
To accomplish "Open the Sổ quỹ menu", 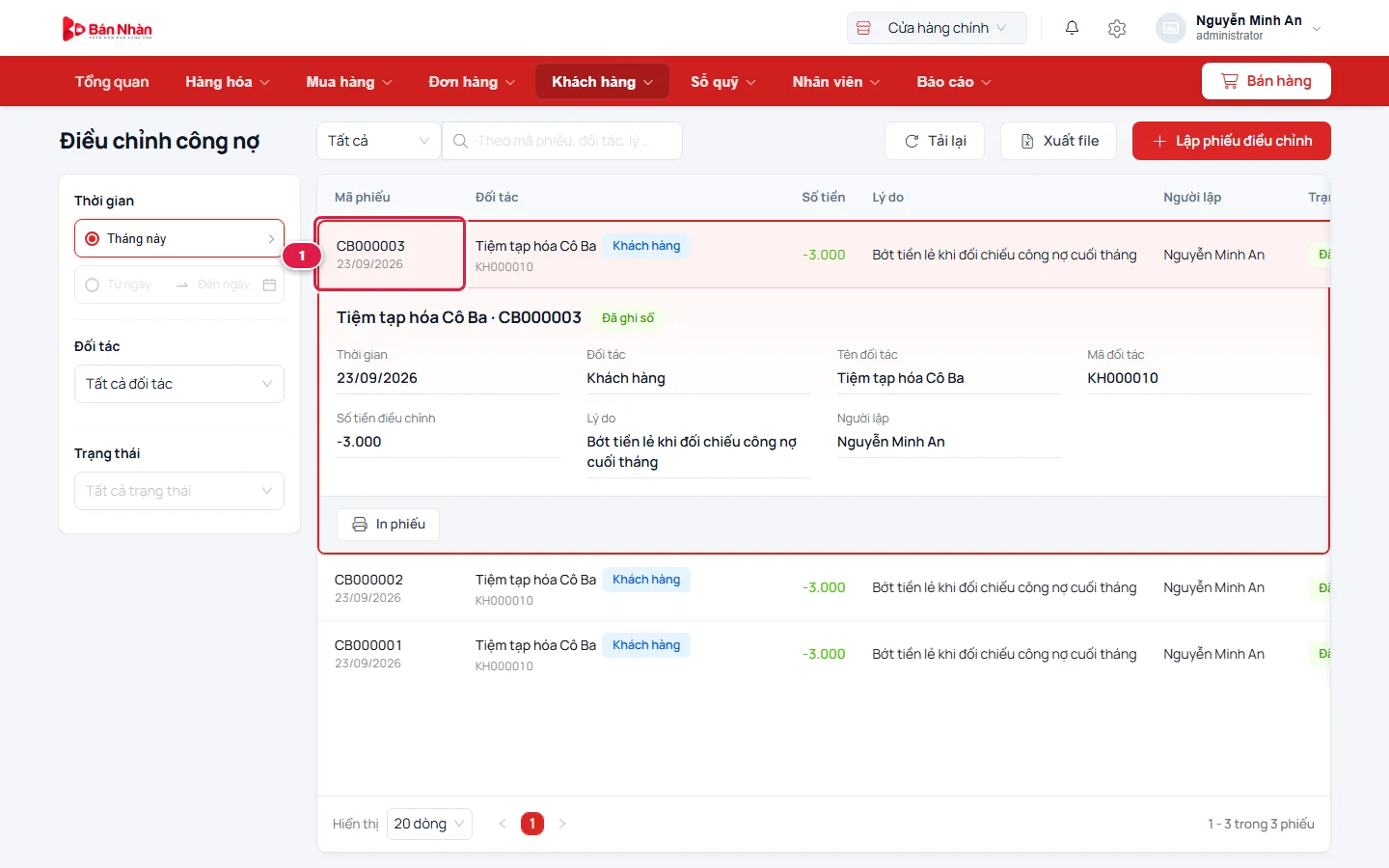I will pos(723,82).
